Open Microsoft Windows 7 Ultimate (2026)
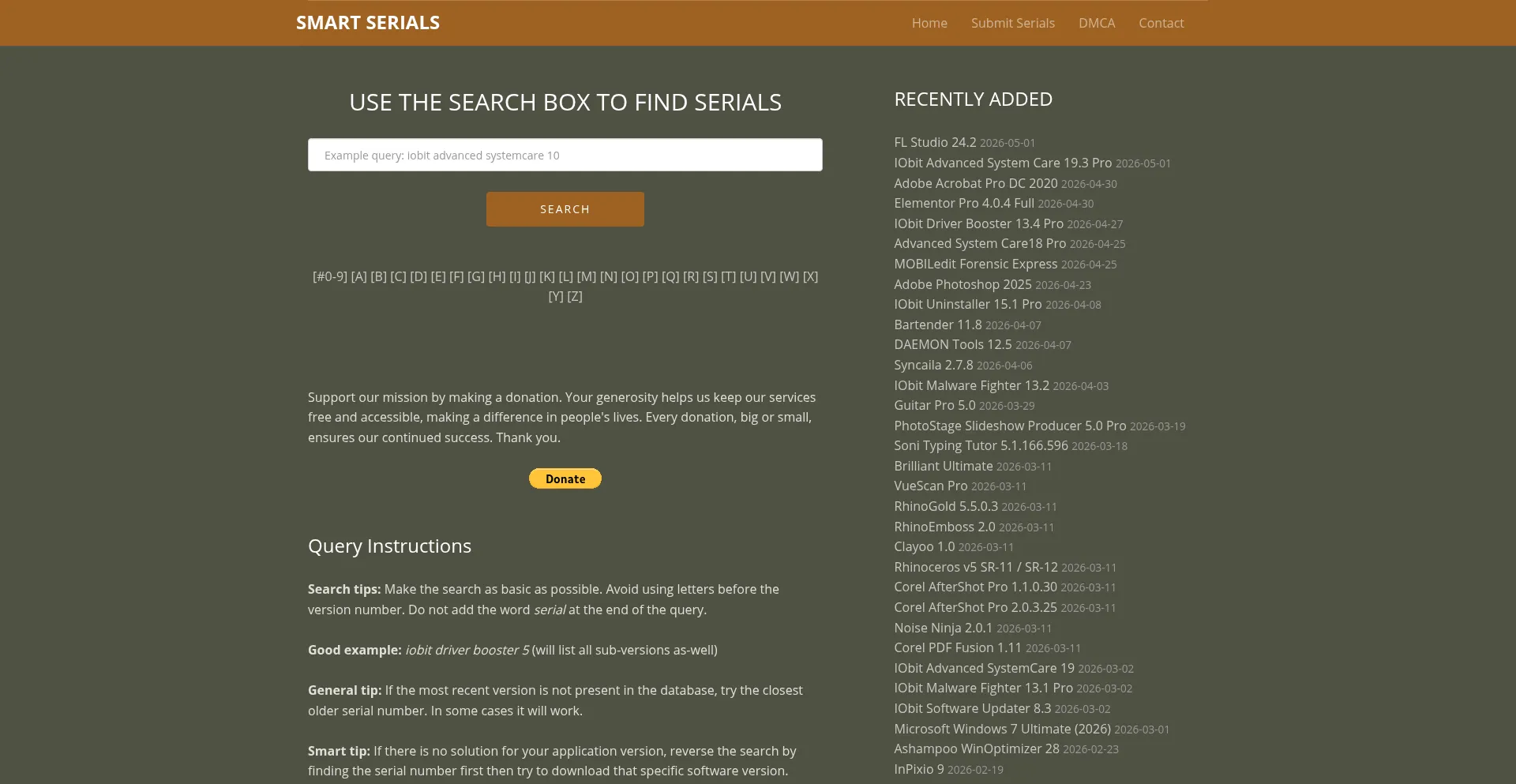The width and height of the screenshot is (1516, 784). pos(1002,729)
